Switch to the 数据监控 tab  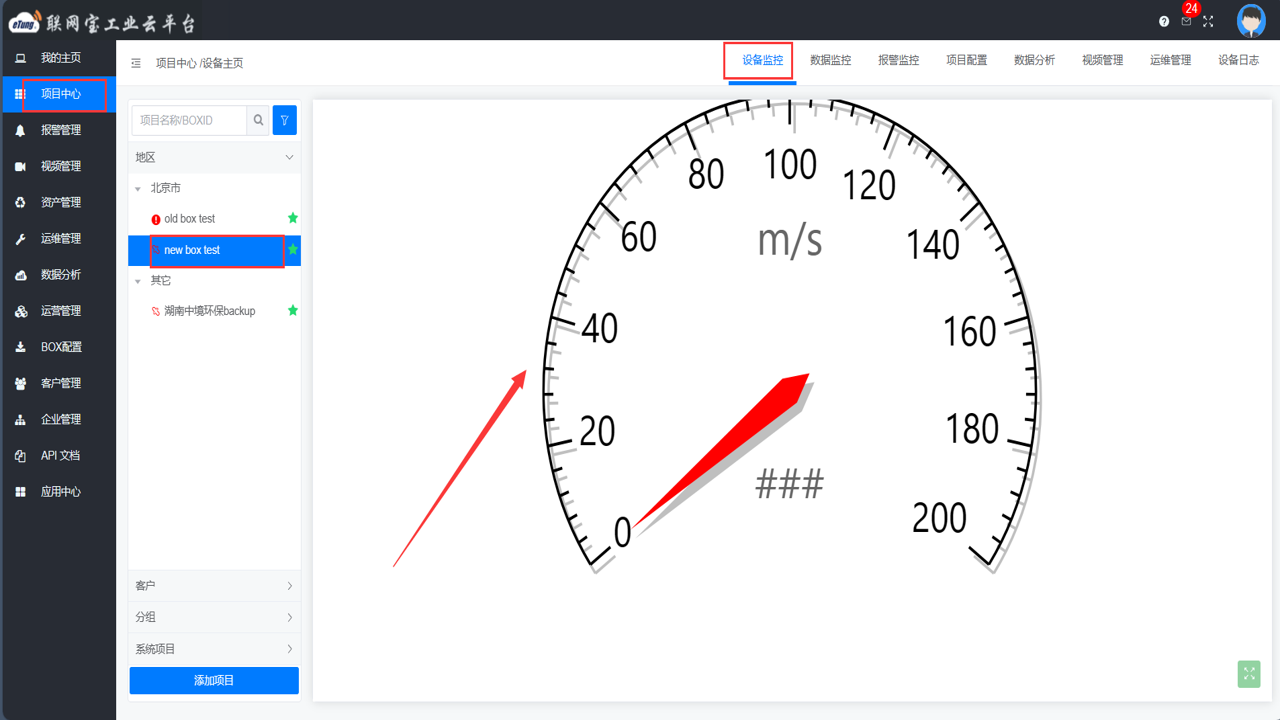830,60
